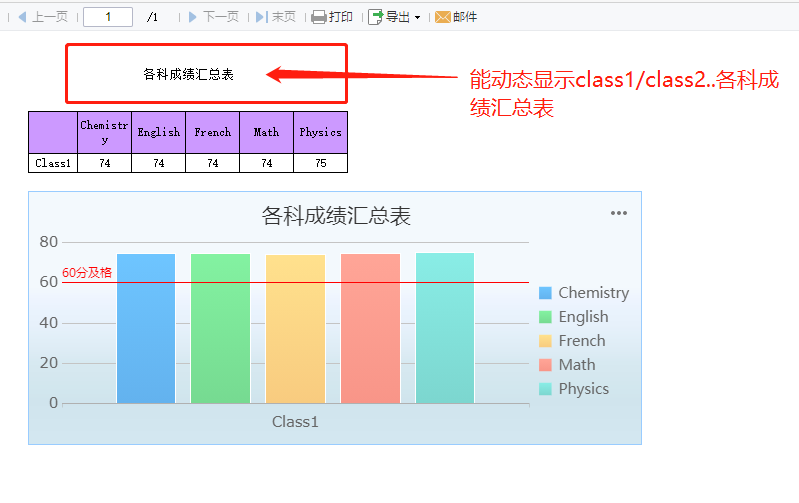This screenshot has width=799, height=503.
Task: Click the 60分及格 threshold line label
Action: [87, 273]
